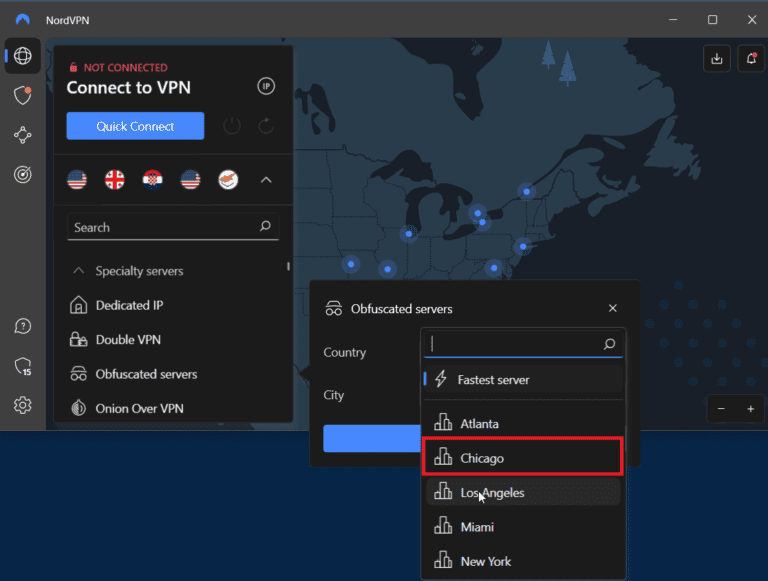Close the Obfuscated servers popup

click(613, 308)
